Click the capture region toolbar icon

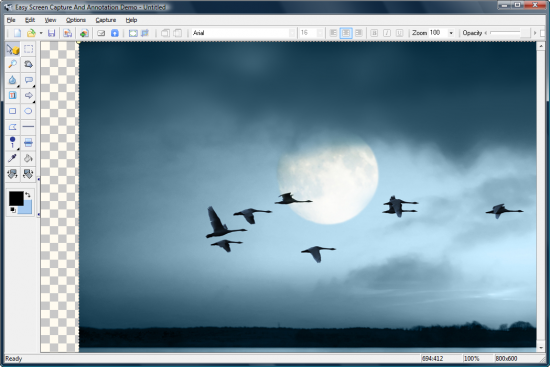[145, 33]
